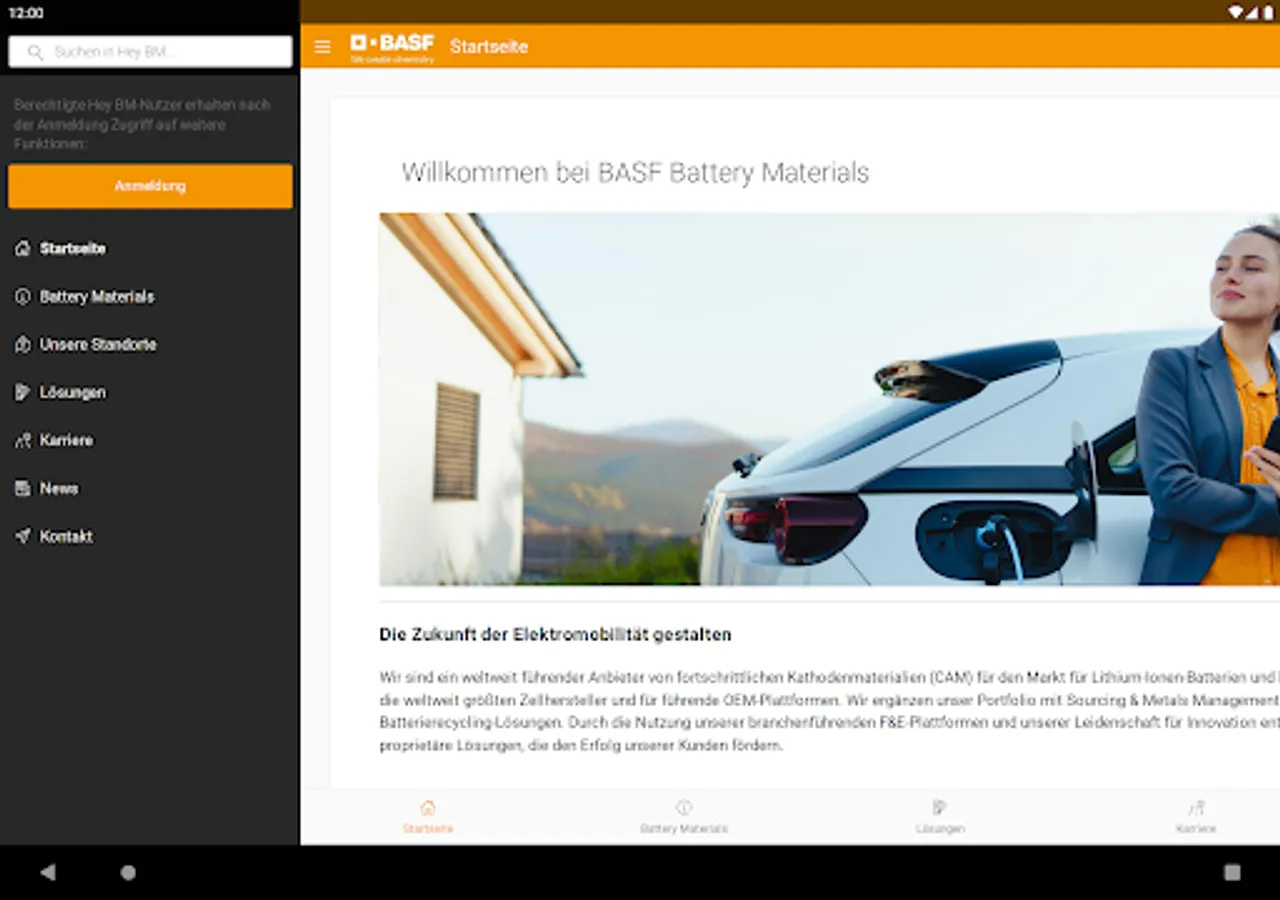Click the Lösungen icon in sidebar
Screen dimensions: 1280x900
coord(22,392)
